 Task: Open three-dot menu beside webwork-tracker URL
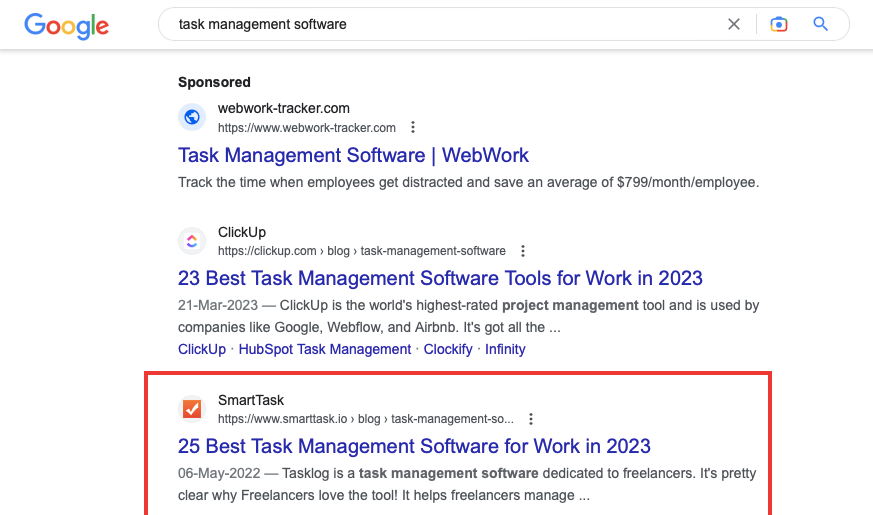(x=413, y=127)
